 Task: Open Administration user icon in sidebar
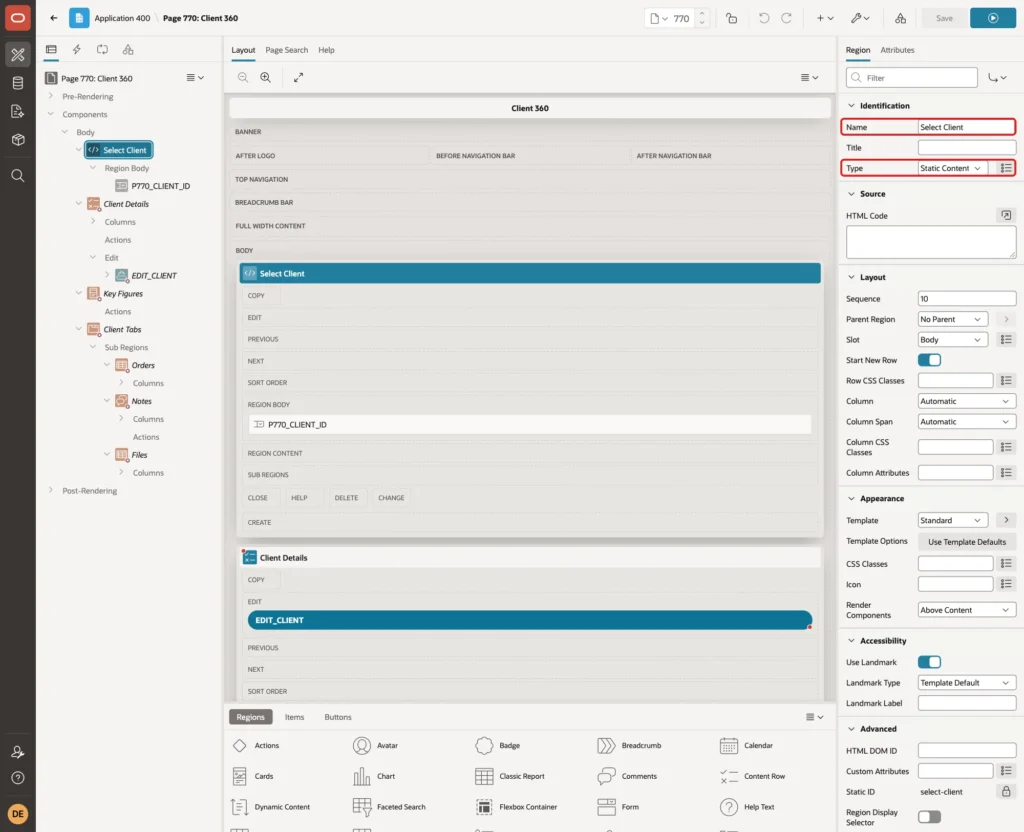[18, 752]
